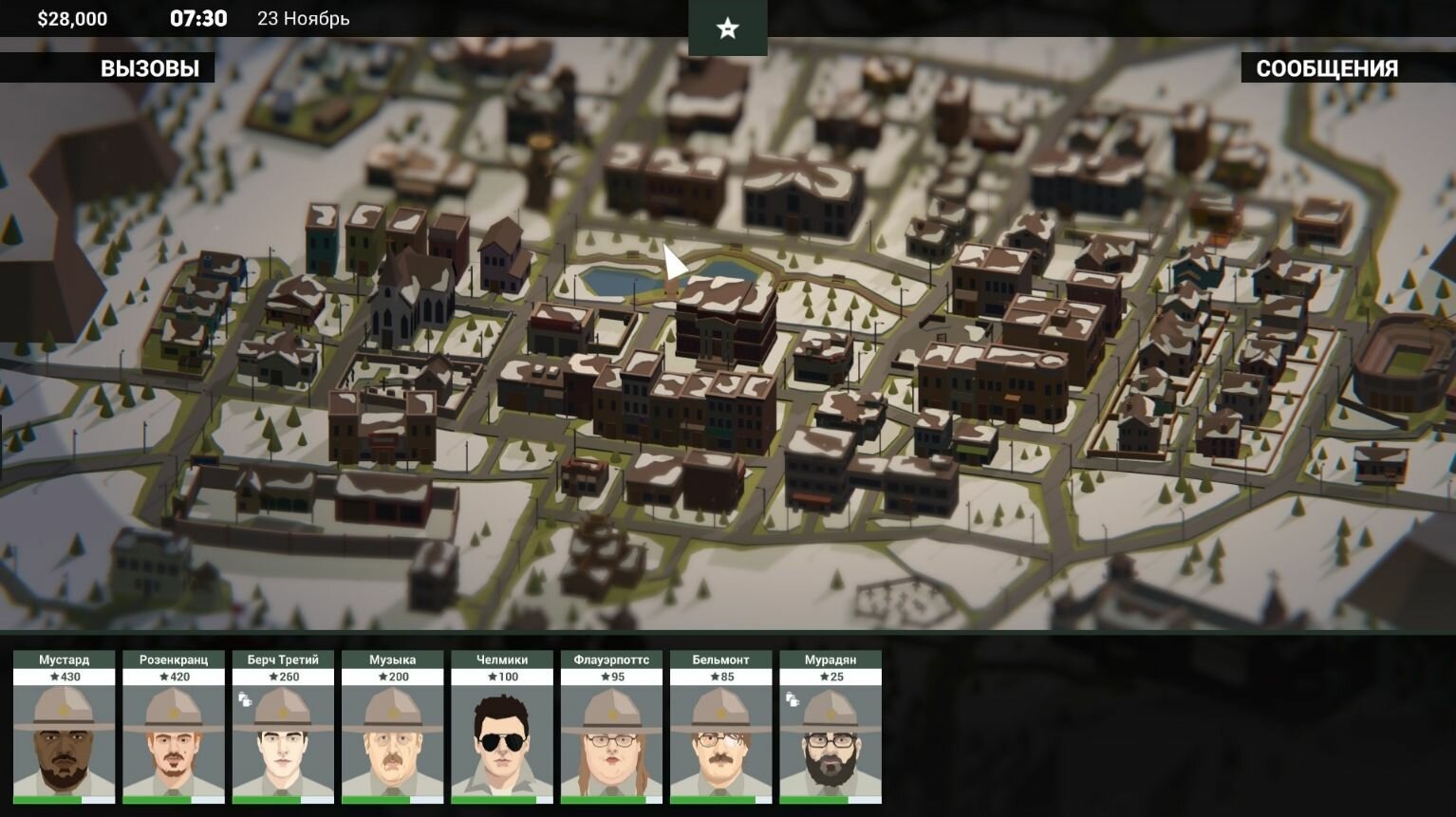Choose officer Бельмонт's portrait
This screenshot has height=817, width=1456.
(x=720, y=741)
